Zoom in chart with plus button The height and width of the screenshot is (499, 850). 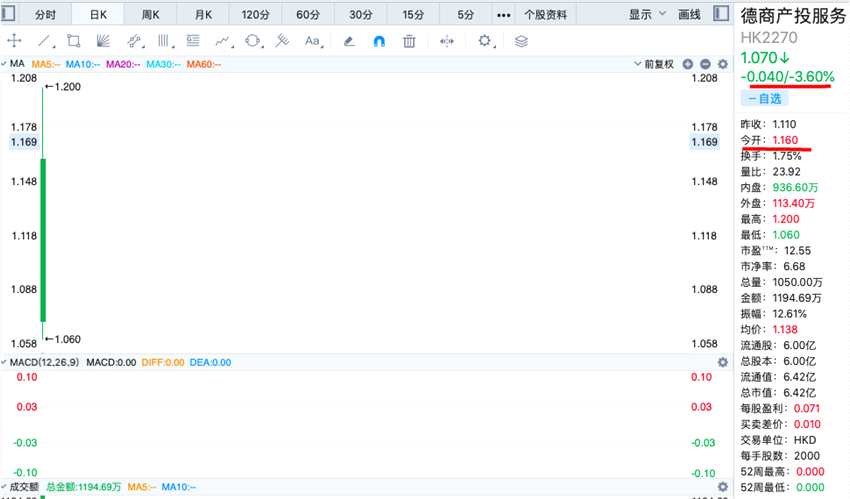[x=687, y=64]
